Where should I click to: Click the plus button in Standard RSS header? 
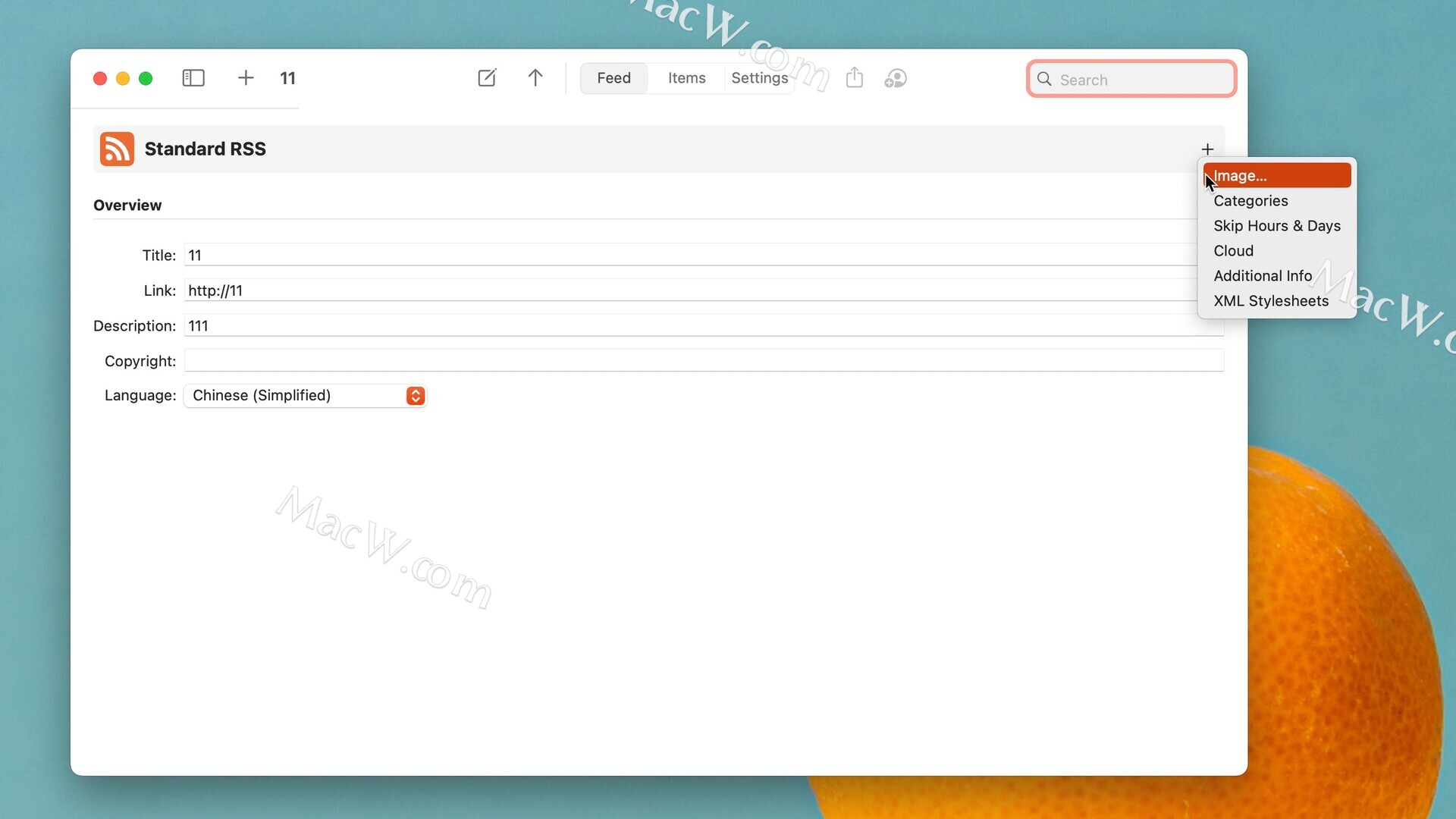[x=1208, y=149]
